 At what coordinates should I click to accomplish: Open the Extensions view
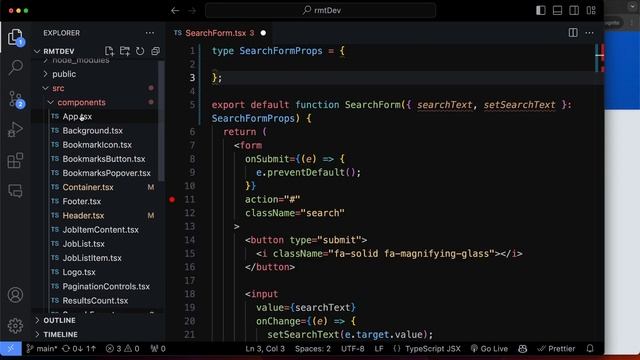[16, 160]
